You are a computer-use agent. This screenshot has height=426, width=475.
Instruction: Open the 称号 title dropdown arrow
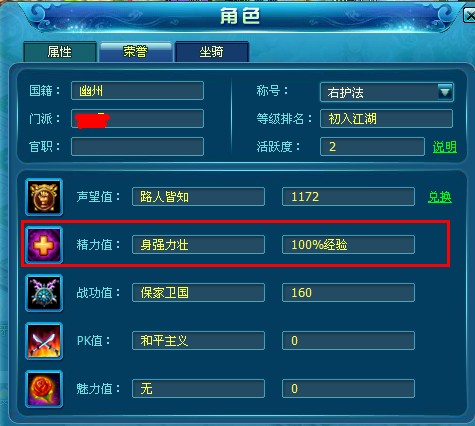pos(445,92)
